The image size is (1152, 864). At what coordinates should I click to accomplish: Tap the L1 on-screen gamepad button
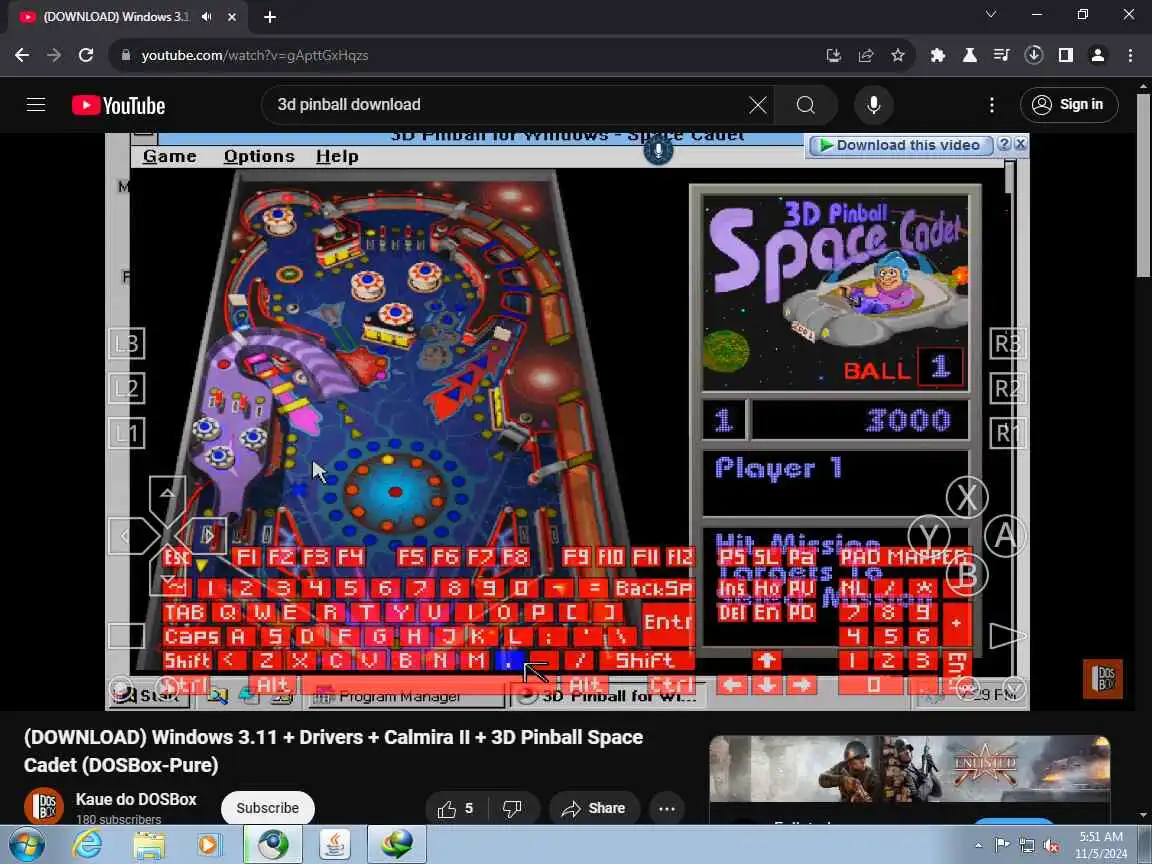point(126,433)
